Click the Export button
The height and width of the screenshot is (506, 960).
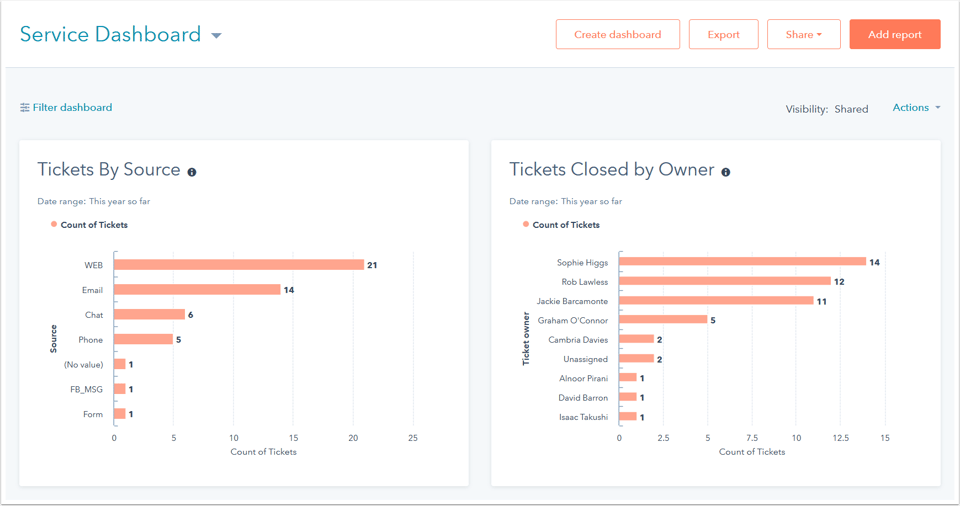tap(723, 34)
